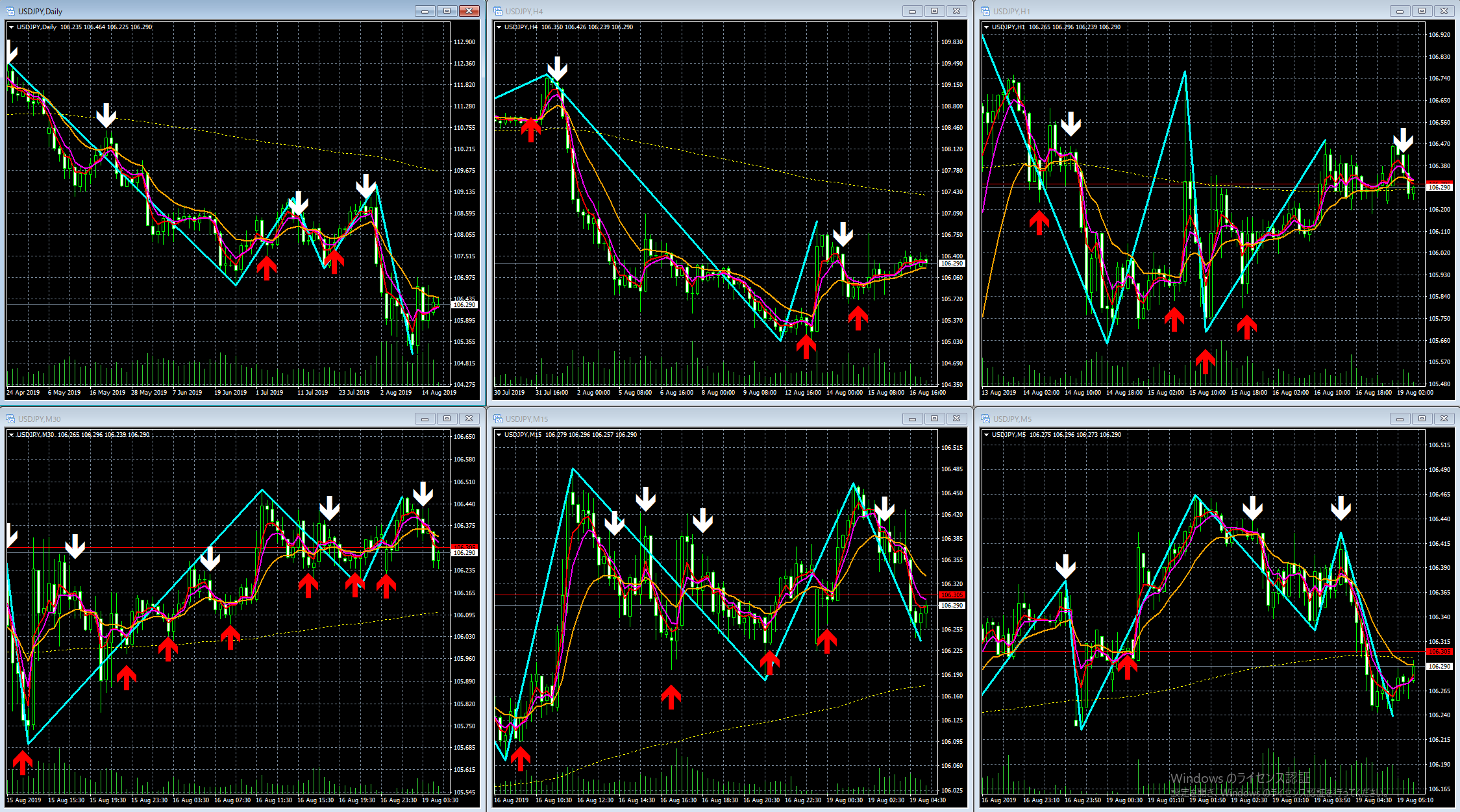Viewport: 1460px width, 812px height.
Task: Click red up arrow at M30 chart bottom-left
Action: 22,763
